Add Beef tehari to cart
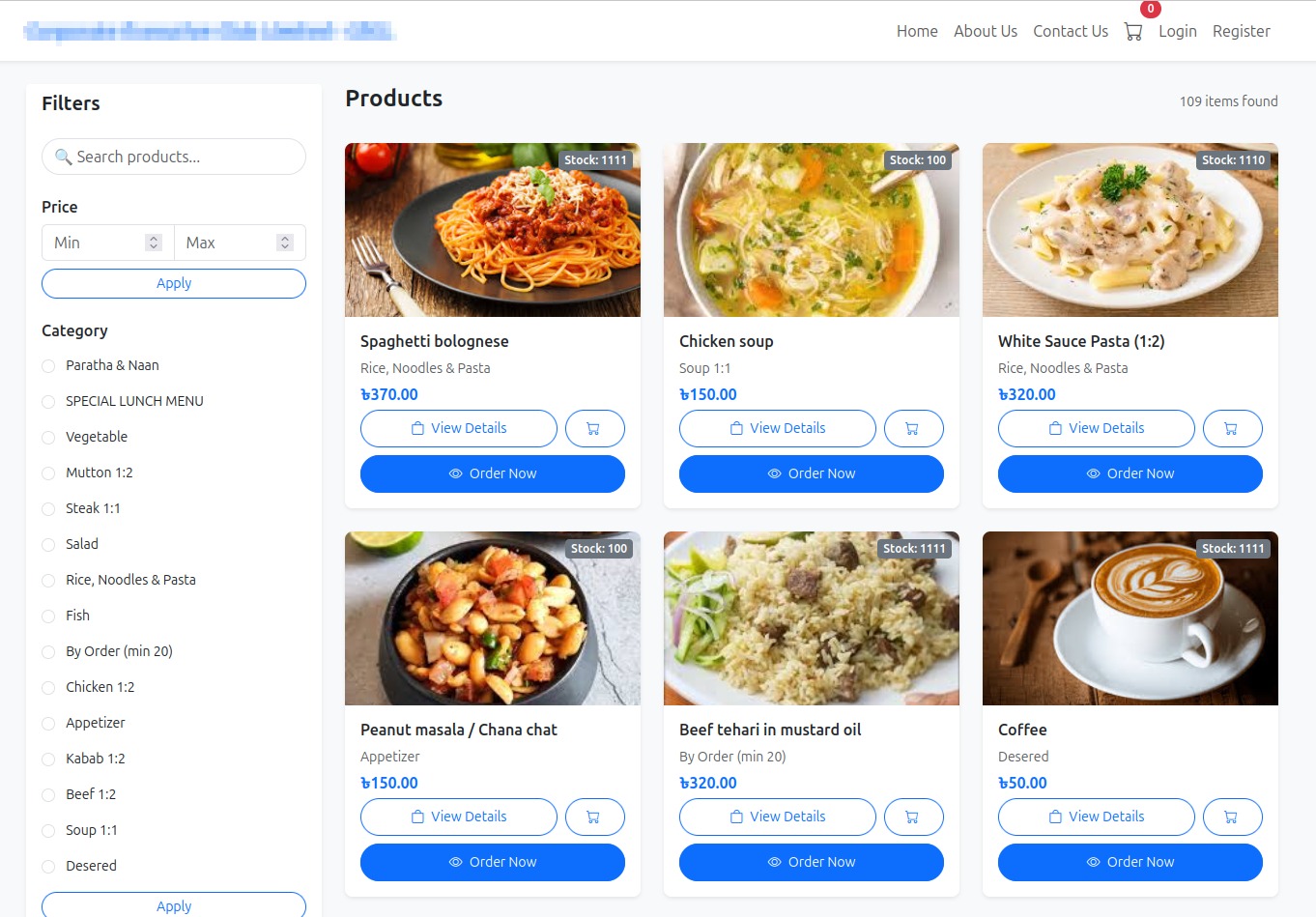This screenshot has height=917, width=1316. [913, 817]
